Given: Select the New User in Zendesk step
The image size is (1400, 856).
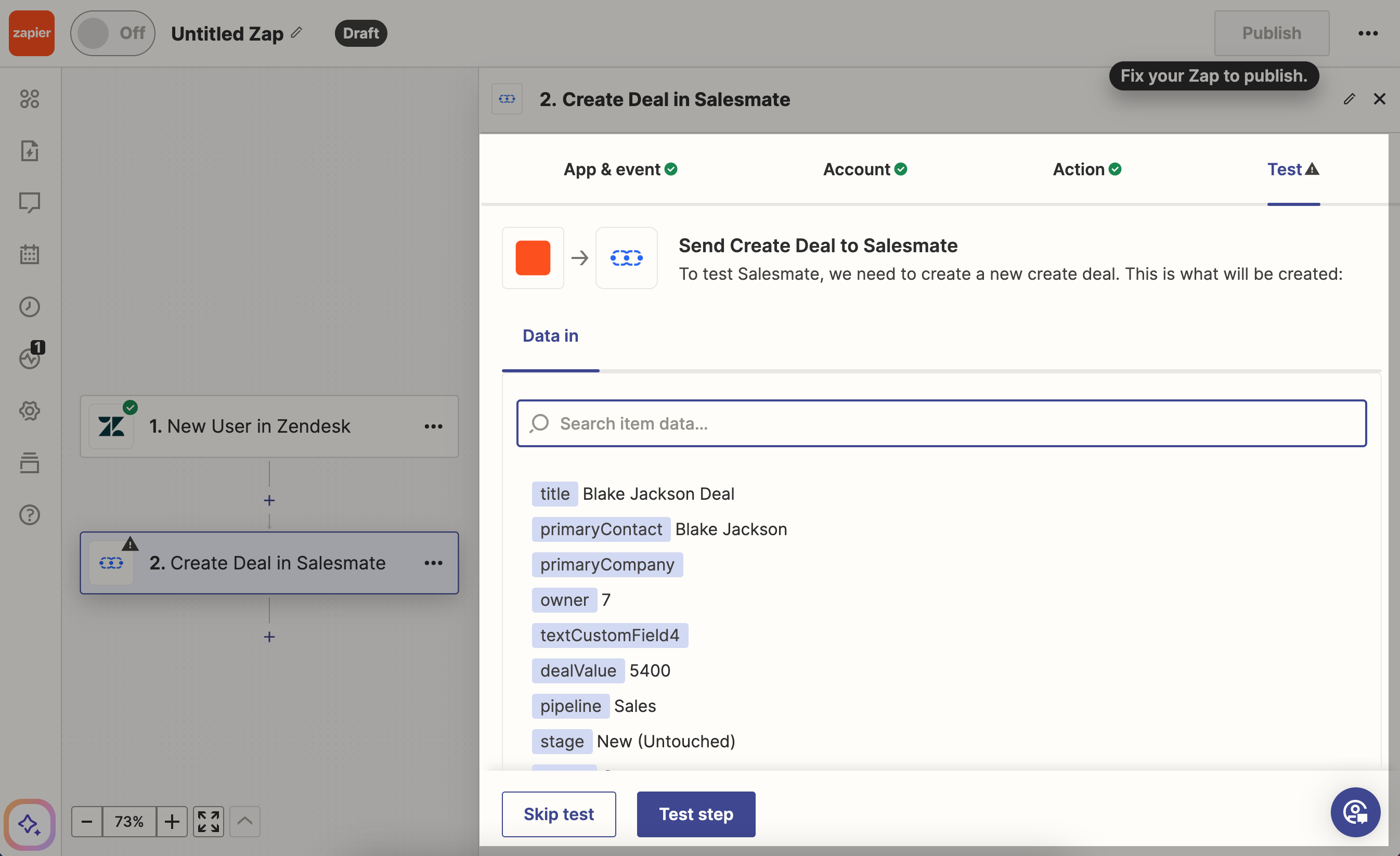Looking at the screenshot, I should pyautogui.click(x=269, y=426).
